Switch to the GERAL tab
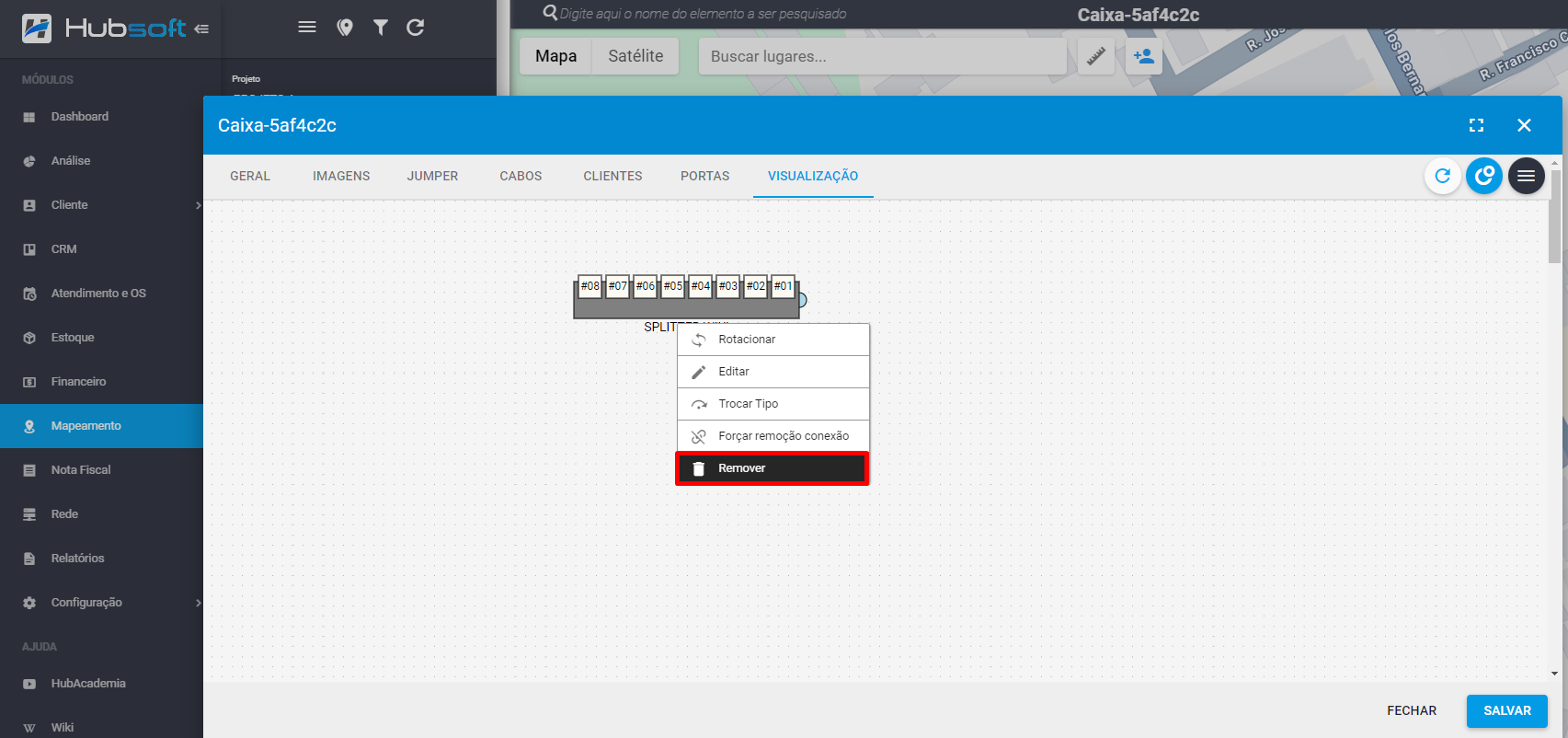The width and height of the screenshot is (1568, 738). pos(250,176)
